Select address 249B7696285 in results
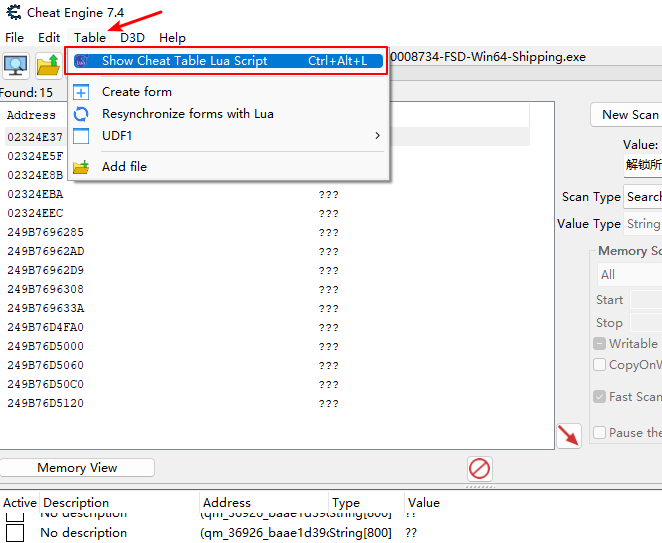The width and height of the screenshot is (662, 543). coord(46,232)
